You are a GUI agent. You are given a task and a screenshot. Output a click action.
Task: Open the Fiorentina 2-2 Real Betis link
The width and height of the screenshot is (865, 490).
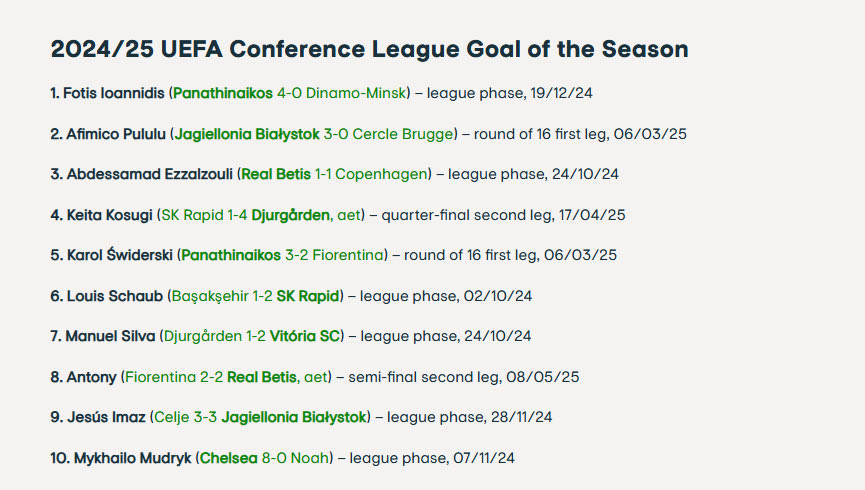point(225,377)
